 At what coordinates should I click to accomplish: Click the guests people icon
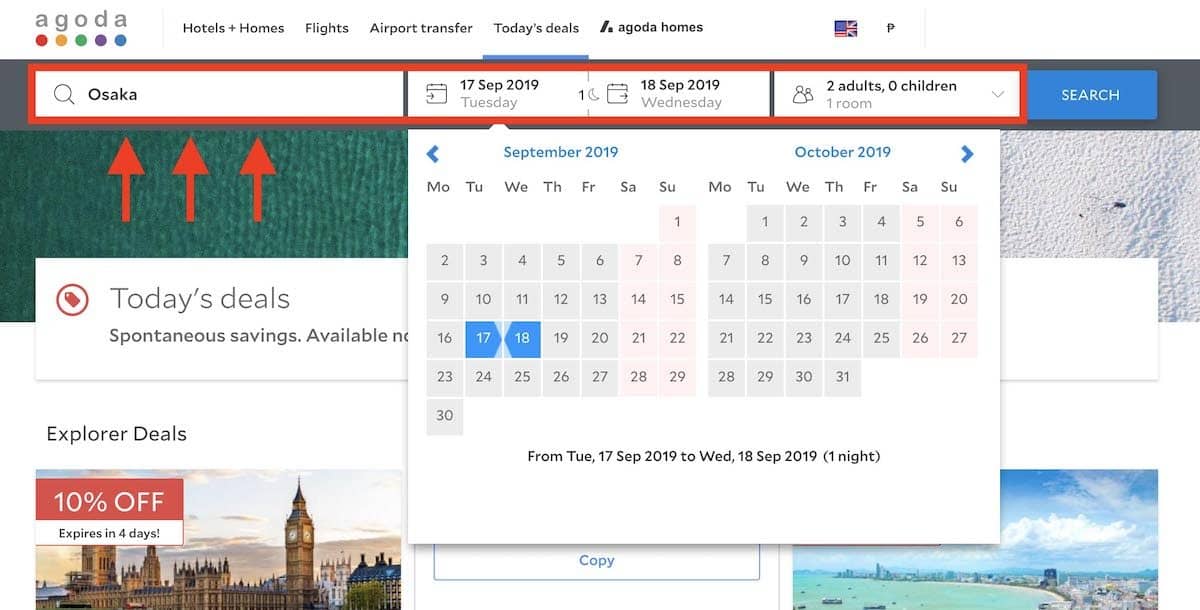coord(802,95)
